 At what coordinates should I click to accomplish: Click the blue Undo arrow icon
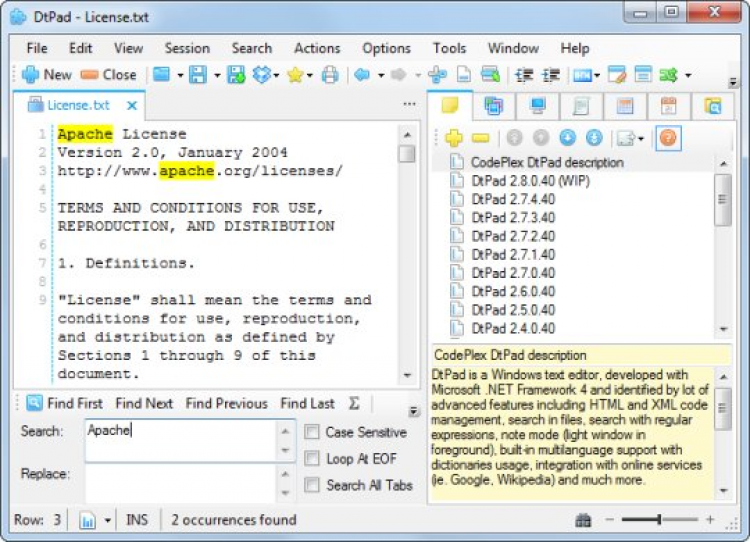click(363, 75)
